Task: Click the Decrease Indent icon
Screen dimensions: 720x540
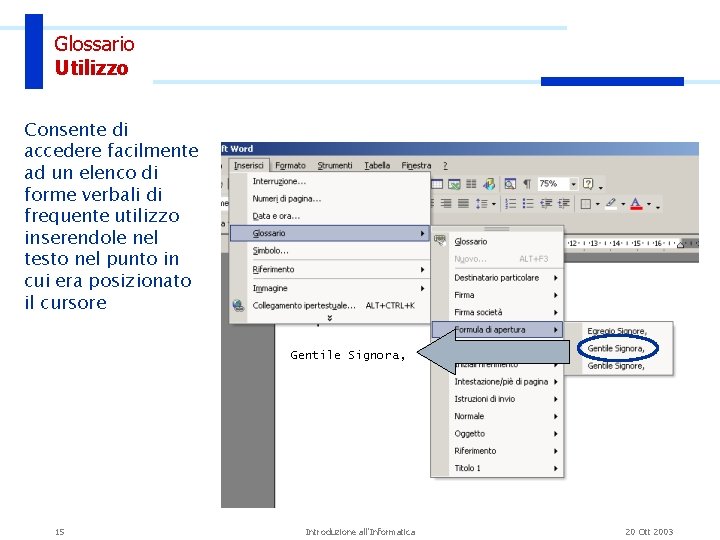Action: pyautogui.click(x=546, y=203)
